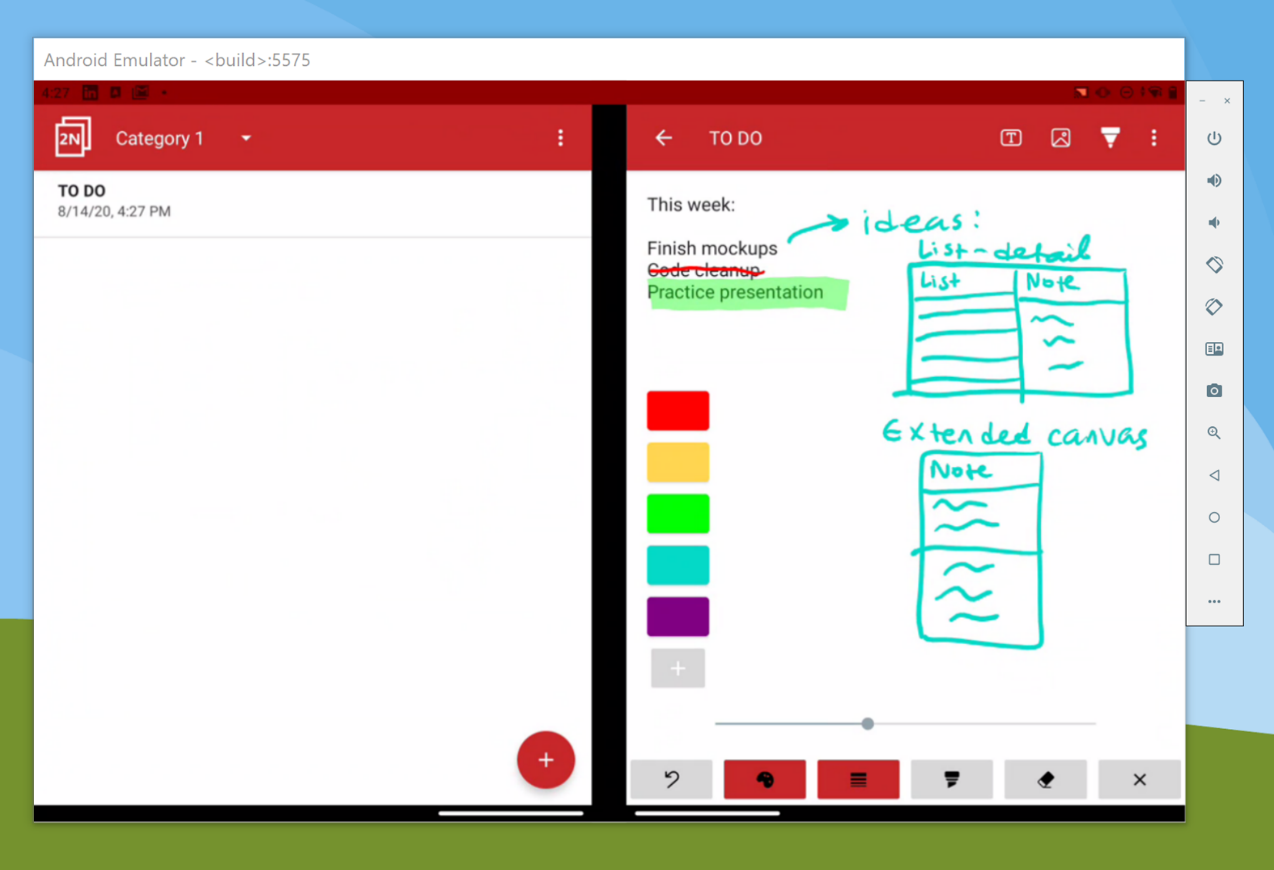Open emulator extended controls (three dots)

pos(1214,602)
